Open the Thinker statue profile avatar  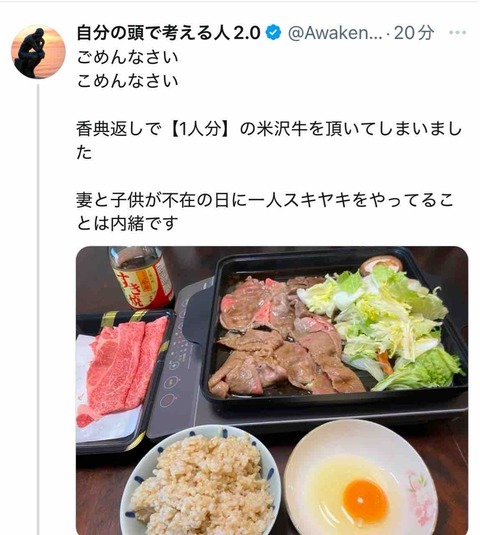(x=38, y=52)
